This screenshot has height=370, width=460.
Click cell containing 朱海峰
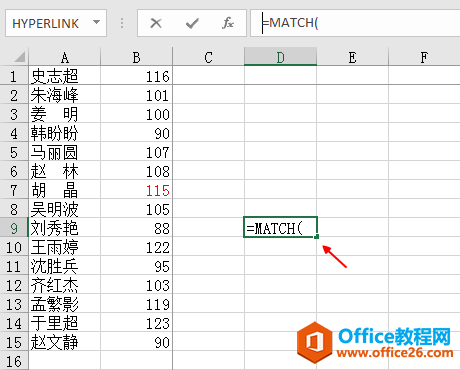click(65, 95)
